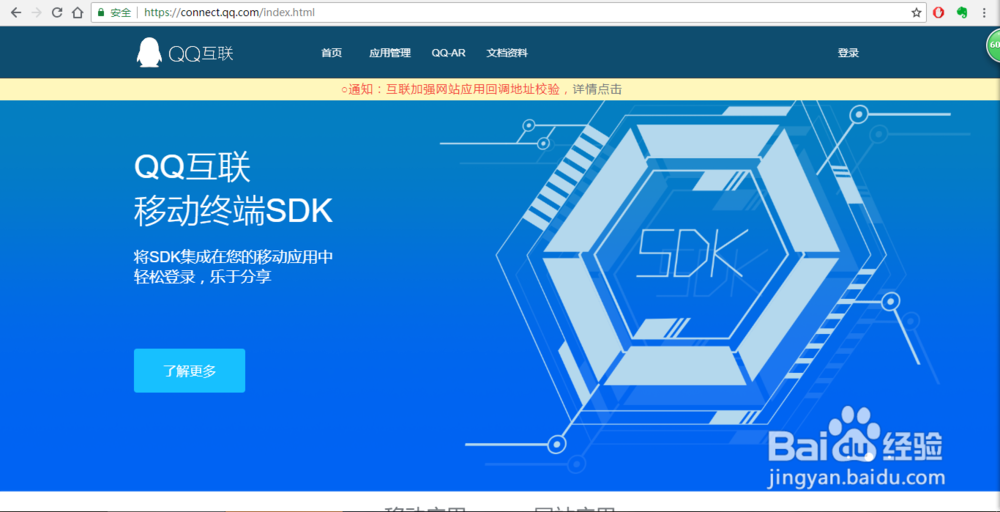
Task: Click the browser forward arrow
Action: [36, 12]
